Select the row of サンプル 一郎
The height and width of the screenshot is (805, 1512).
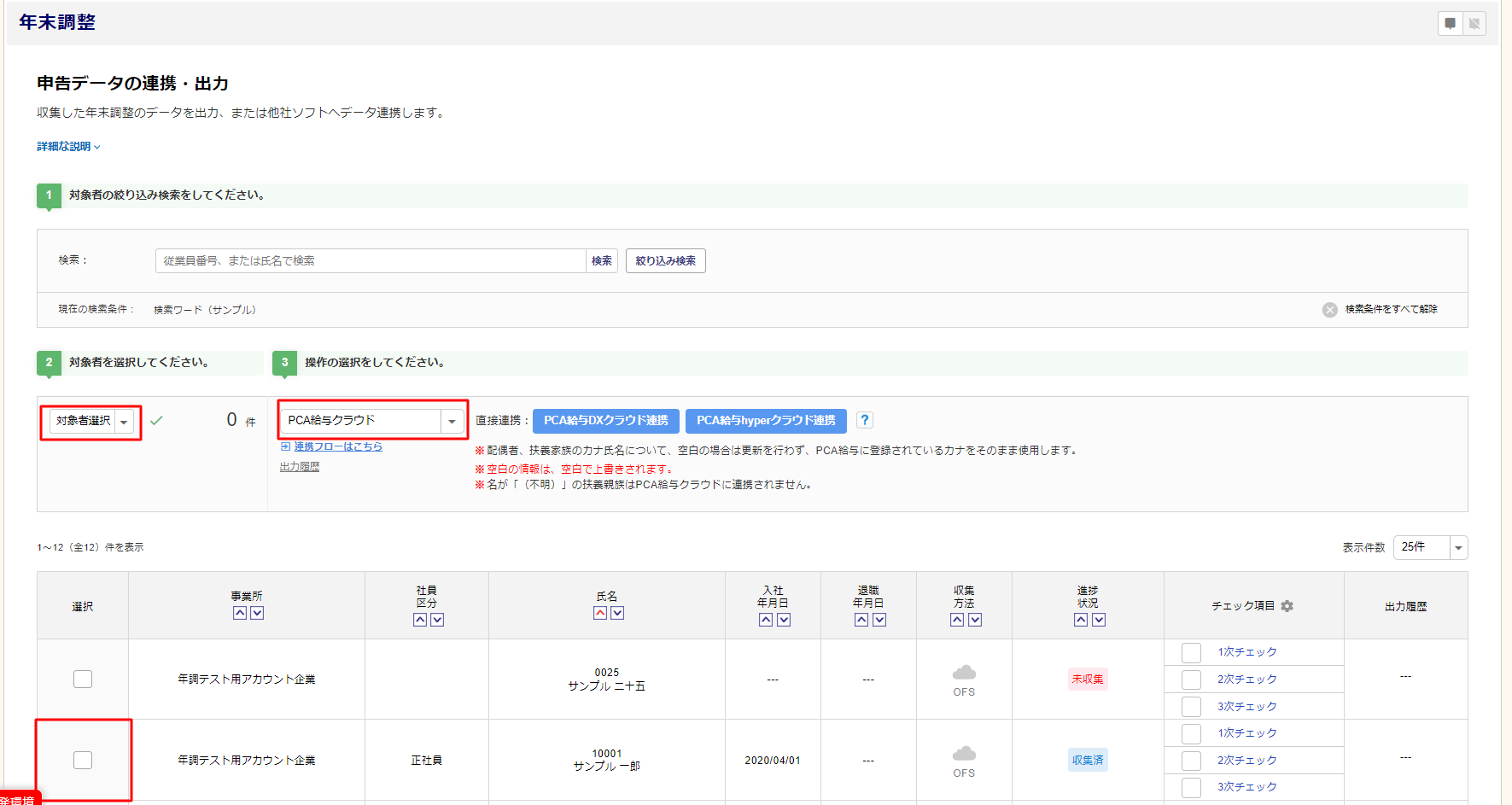(83, 760)
